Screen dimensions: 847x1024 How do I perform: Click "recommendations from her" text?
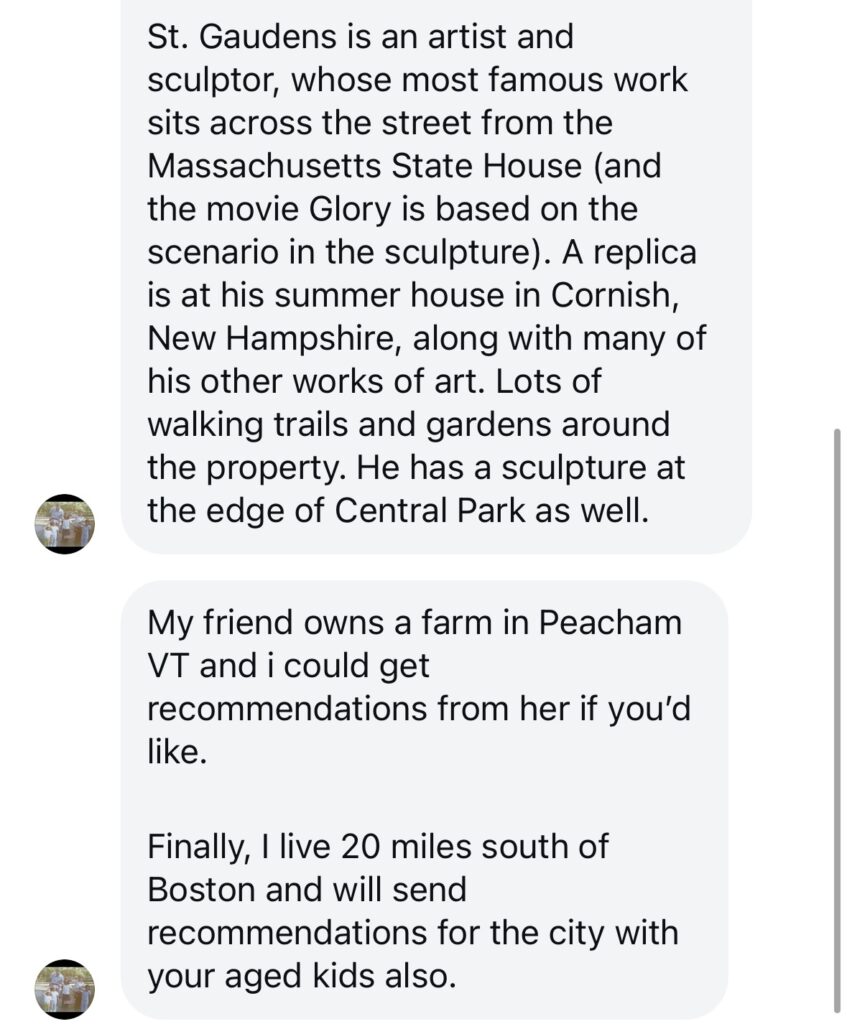click(x=343, y=708)
